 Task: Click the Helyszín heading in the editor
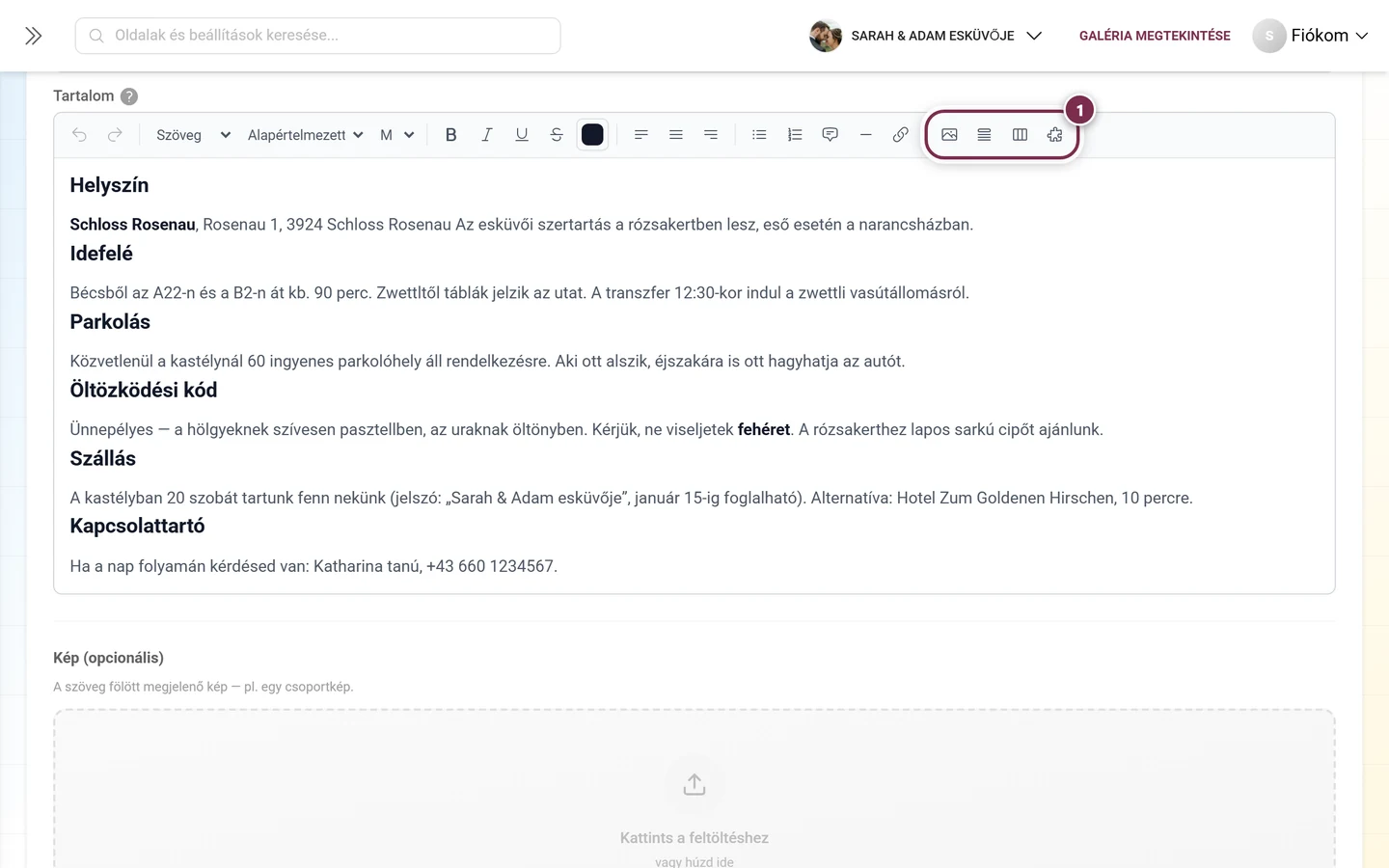click(109, 185)
